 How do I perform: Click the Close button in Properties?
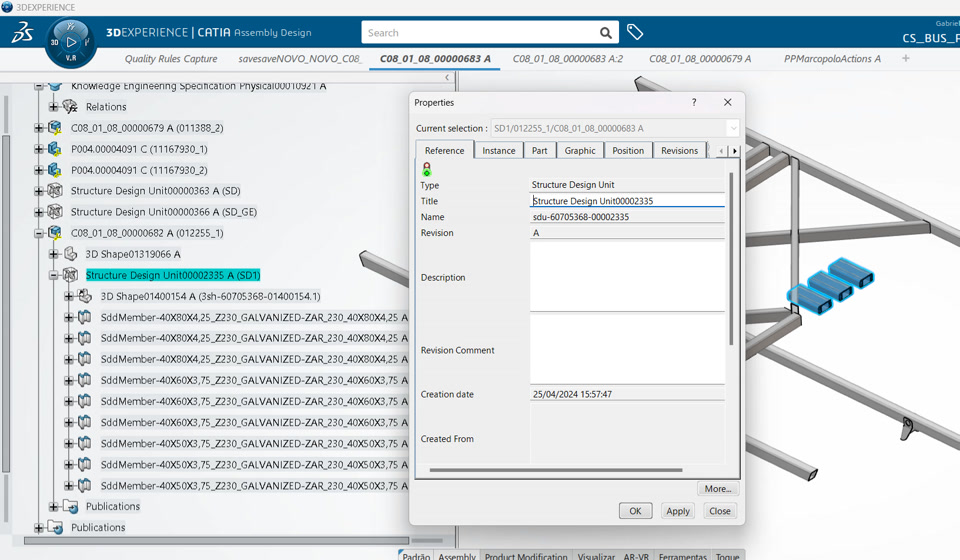click(719, 511)
